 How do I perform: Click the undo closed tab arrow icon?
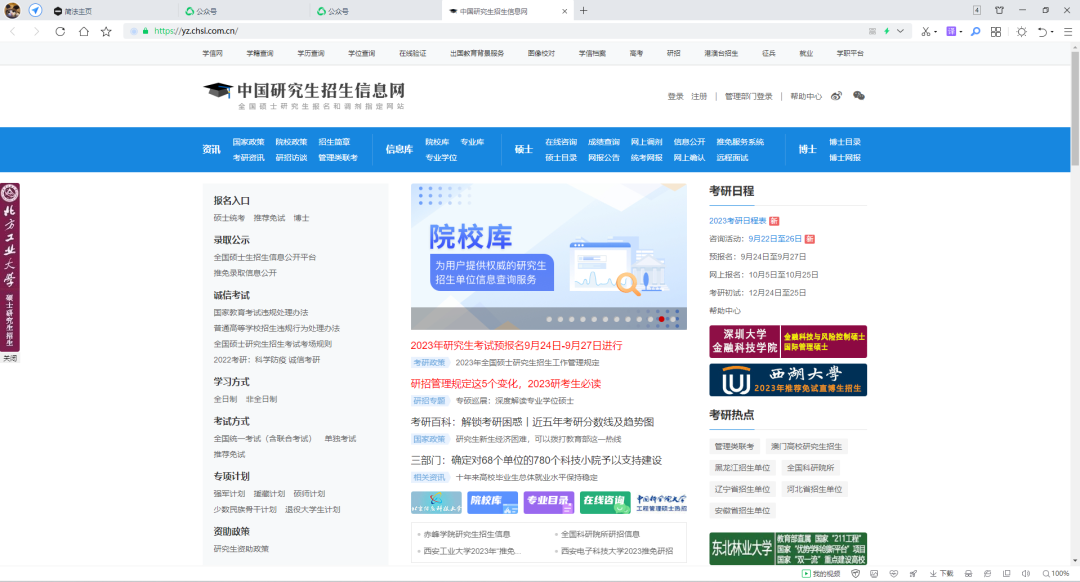(x=1042, y=32)
